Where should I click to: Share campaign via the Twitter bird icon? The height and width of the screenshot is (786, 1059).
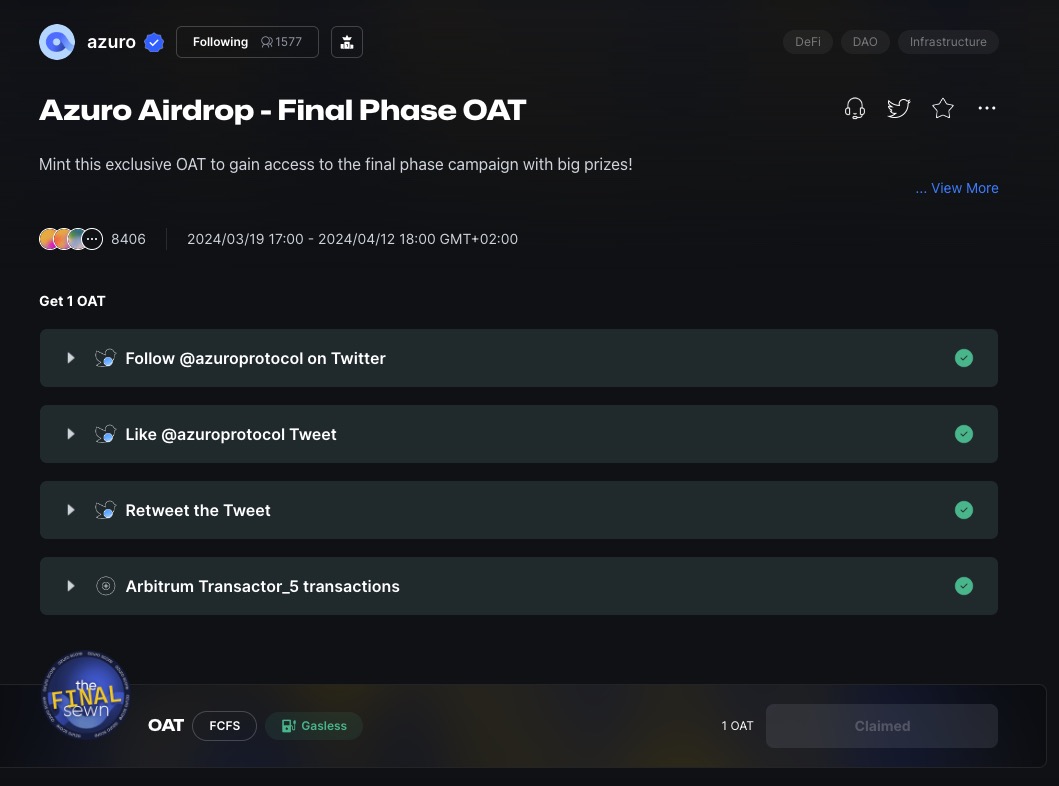coord(898,108)
